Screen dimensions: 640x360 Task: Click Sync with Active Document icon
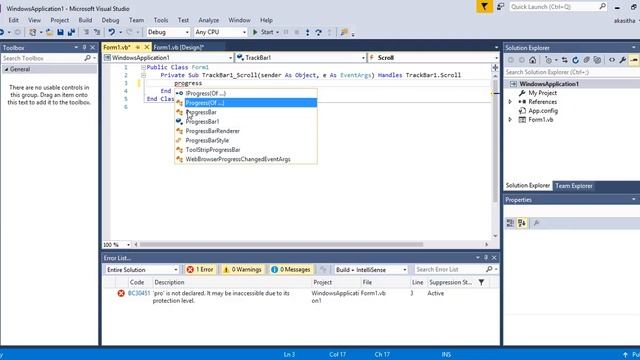[564, 60]
